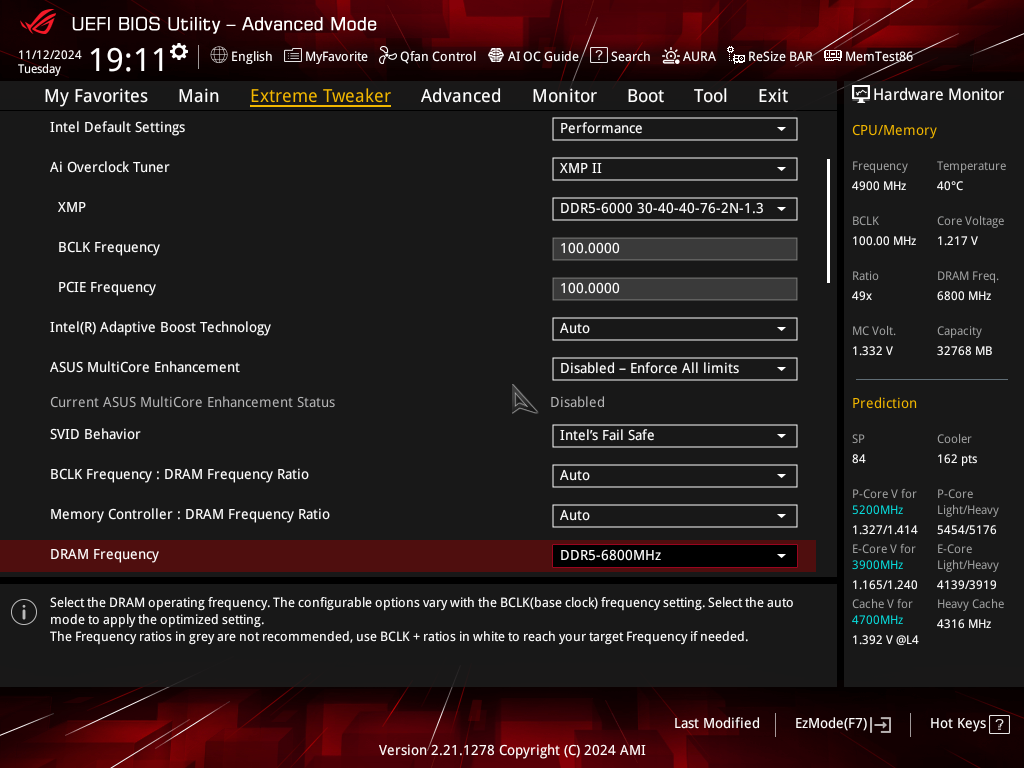1024x768 pixels.
Task: Open the Tool tab
Action: [x=711, y=96]
